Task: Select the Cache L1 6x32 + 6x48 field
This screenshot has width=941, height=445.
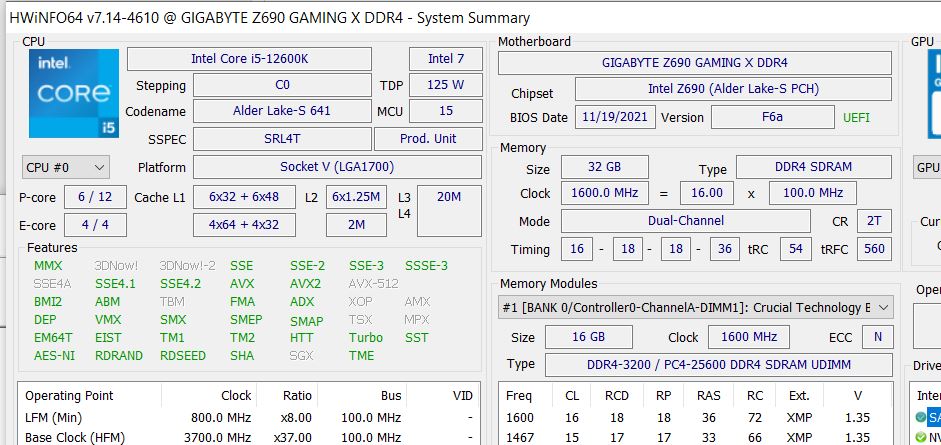Action: tap(244, 197)
